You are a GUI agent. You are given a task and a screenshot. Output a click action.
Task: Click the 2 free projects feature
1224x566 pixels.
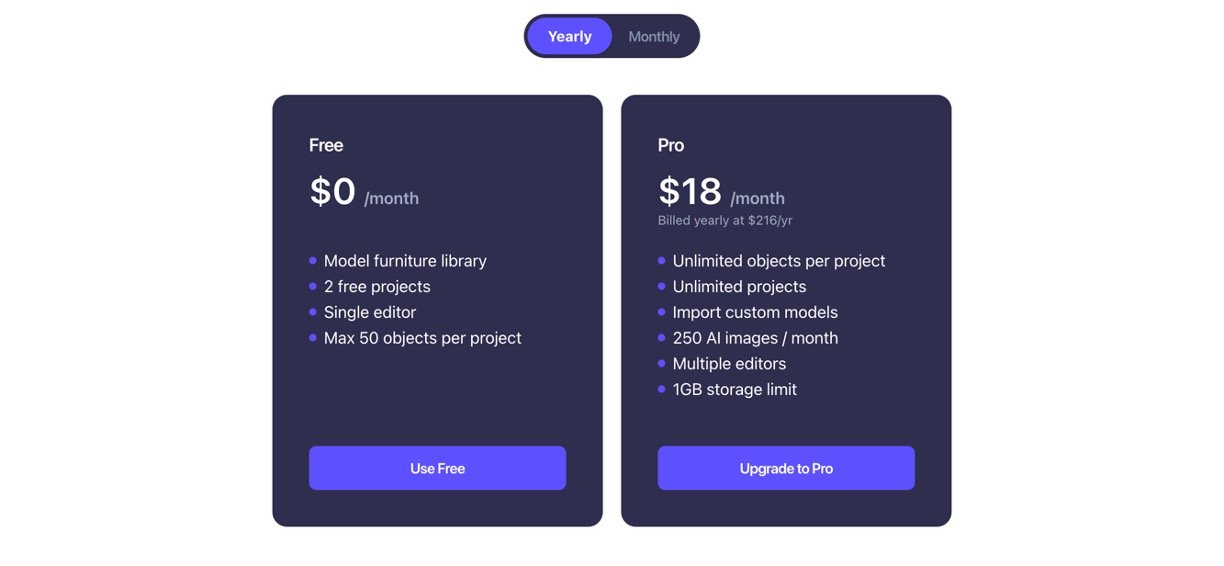click(x=377, y=287)
